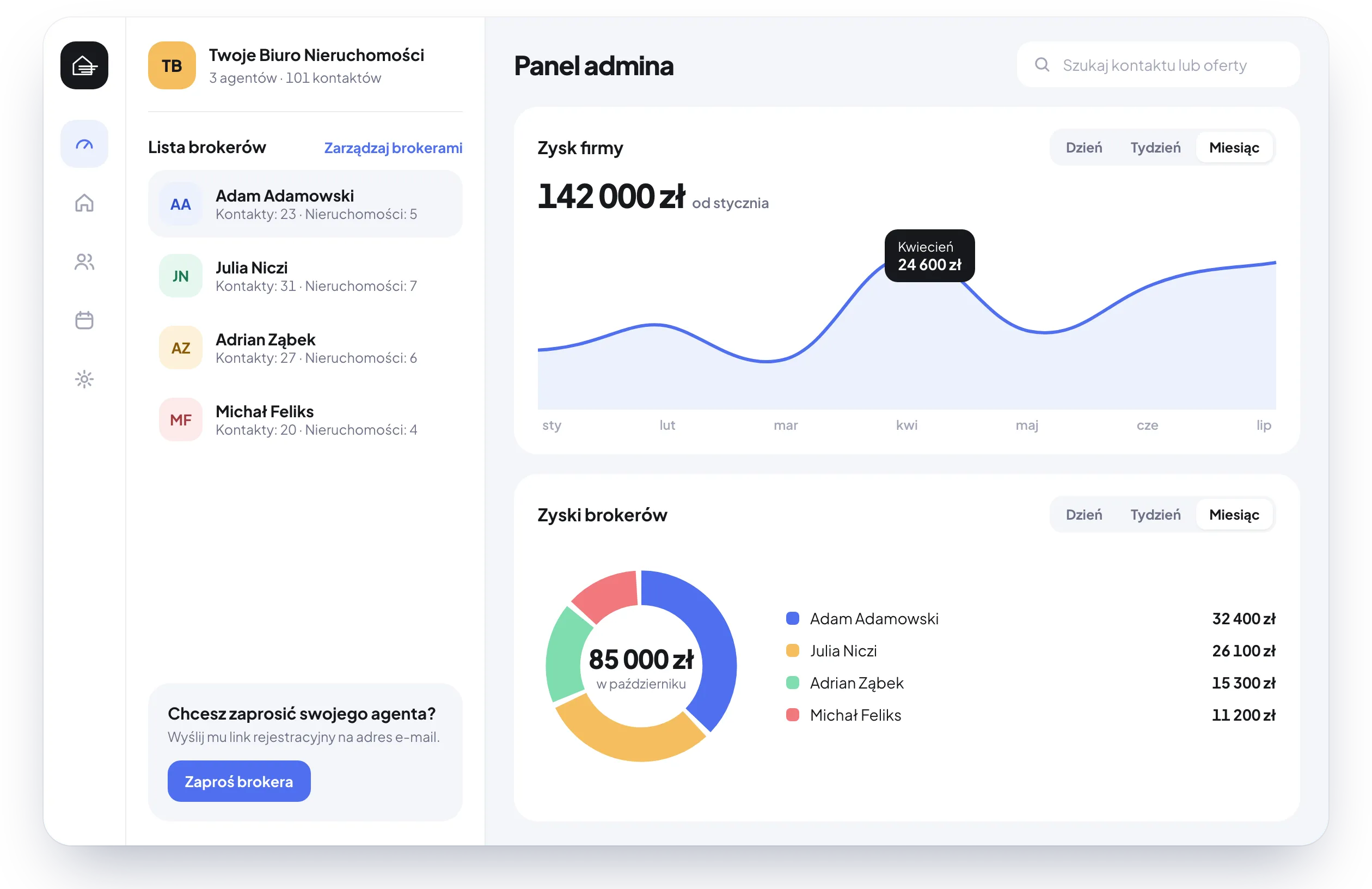Click the 'maj' month axis label
1372x889 pixels.
(x=1027, y=426)
